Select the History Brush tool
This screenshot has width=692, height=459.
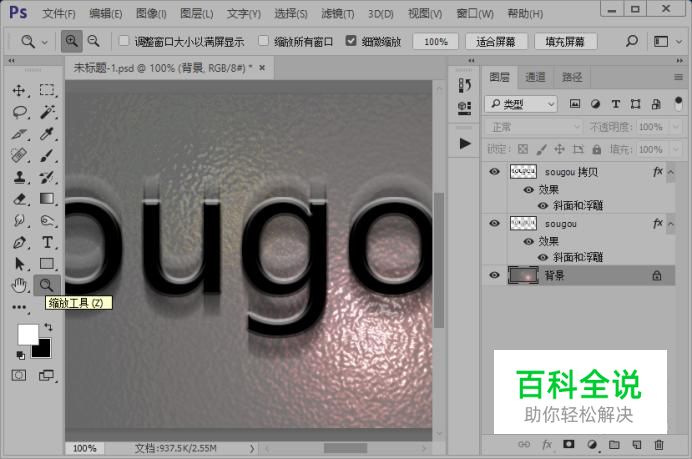(47, 177)
